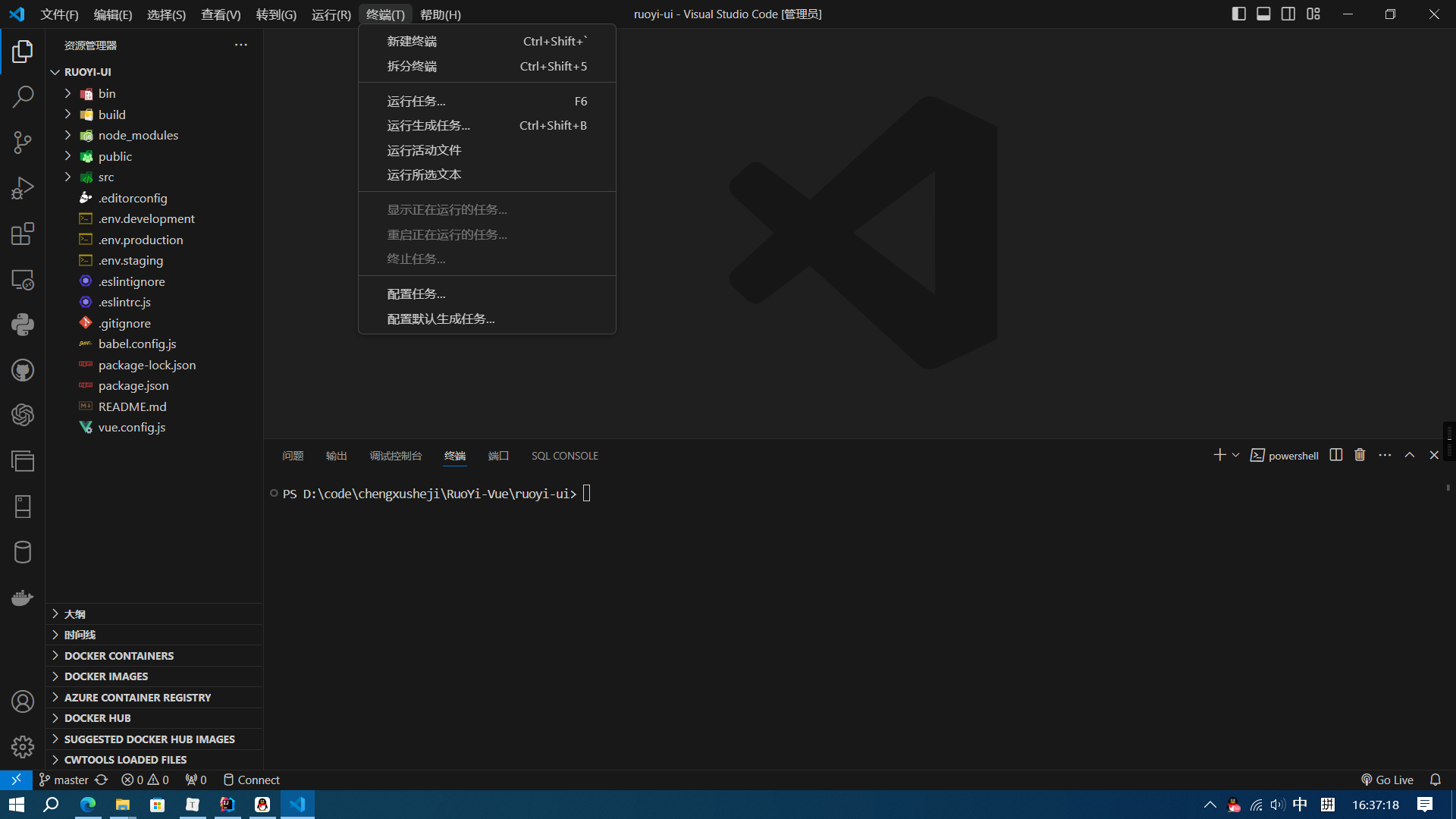Click Connect in the status bar
The height and width of the screenshot is (819, 1456).
click(x=258, y=779)
